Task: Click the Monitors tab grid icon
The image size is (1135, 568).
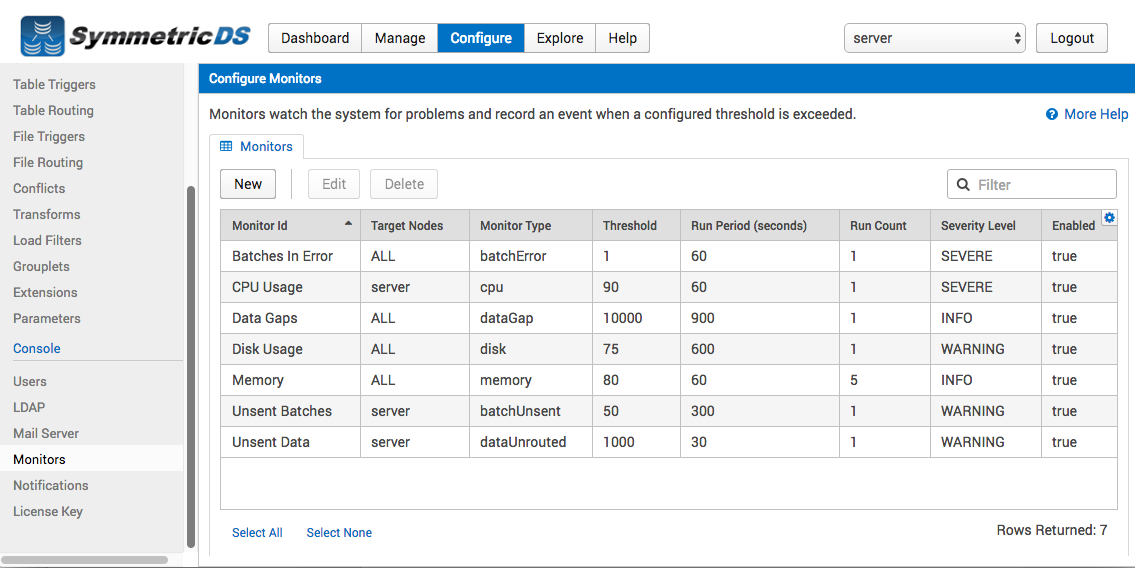Action: tap(226, 146)
